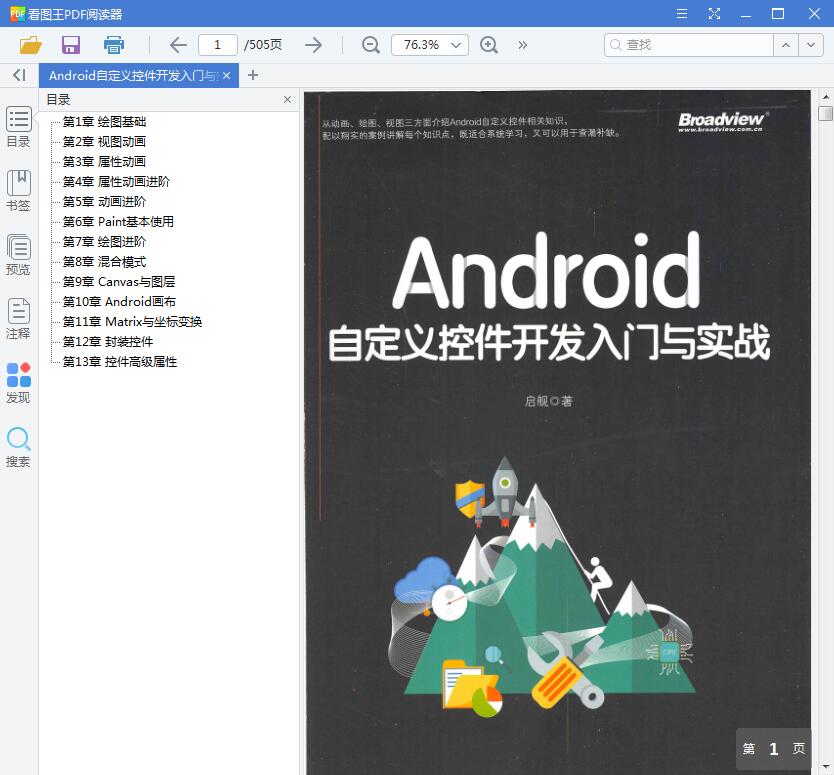
Task: Click the scrollbar down arrow
Action: [825, 767]
